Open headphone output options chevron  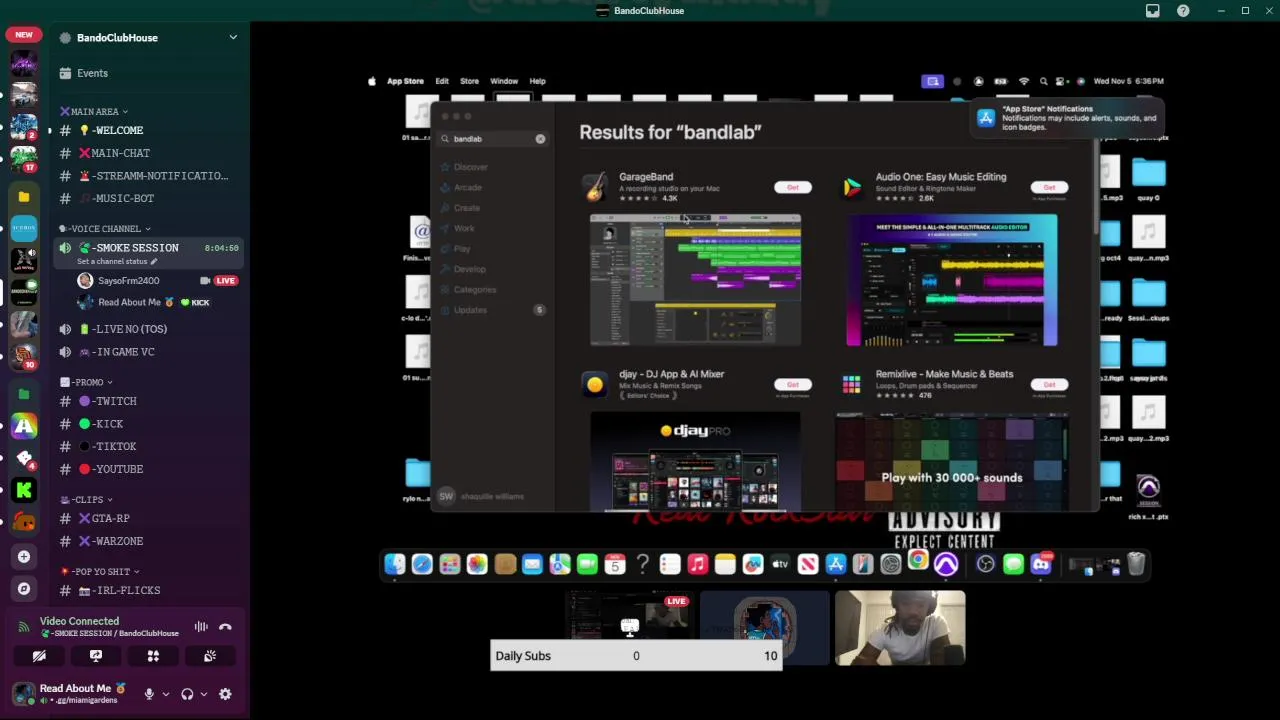204,694
